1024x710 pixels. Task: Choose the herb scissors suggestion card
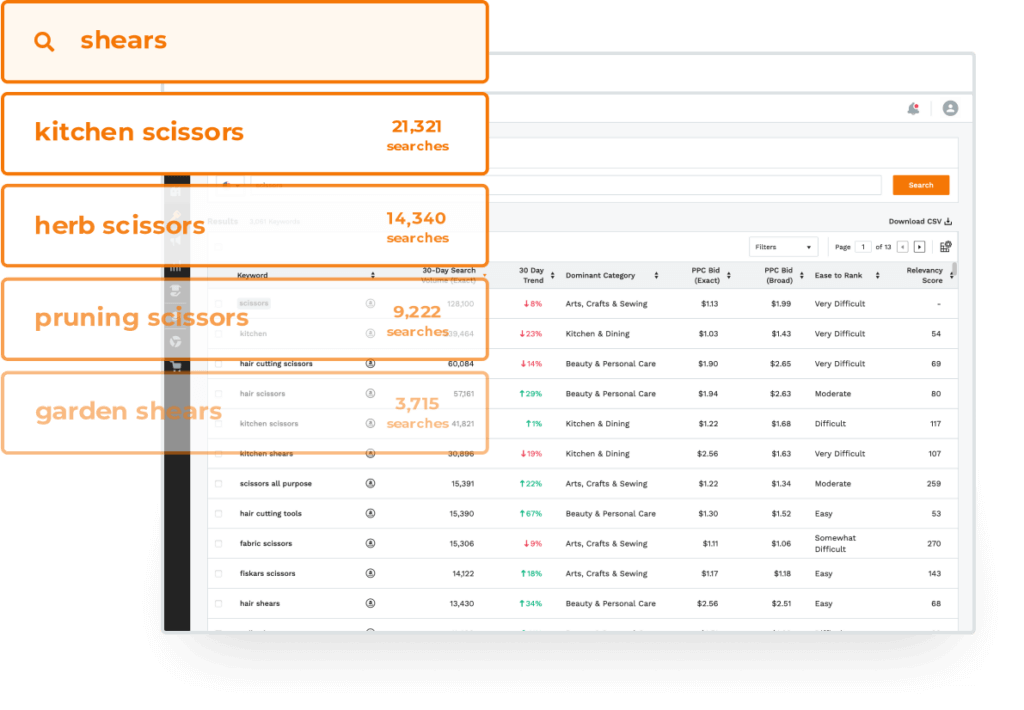[x=244, y=226]
